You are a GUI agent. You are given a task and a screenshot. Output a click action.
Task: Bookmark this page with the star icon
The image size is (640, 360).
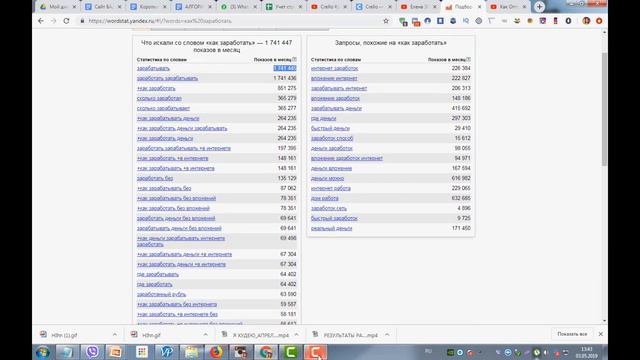pos(386,21)
